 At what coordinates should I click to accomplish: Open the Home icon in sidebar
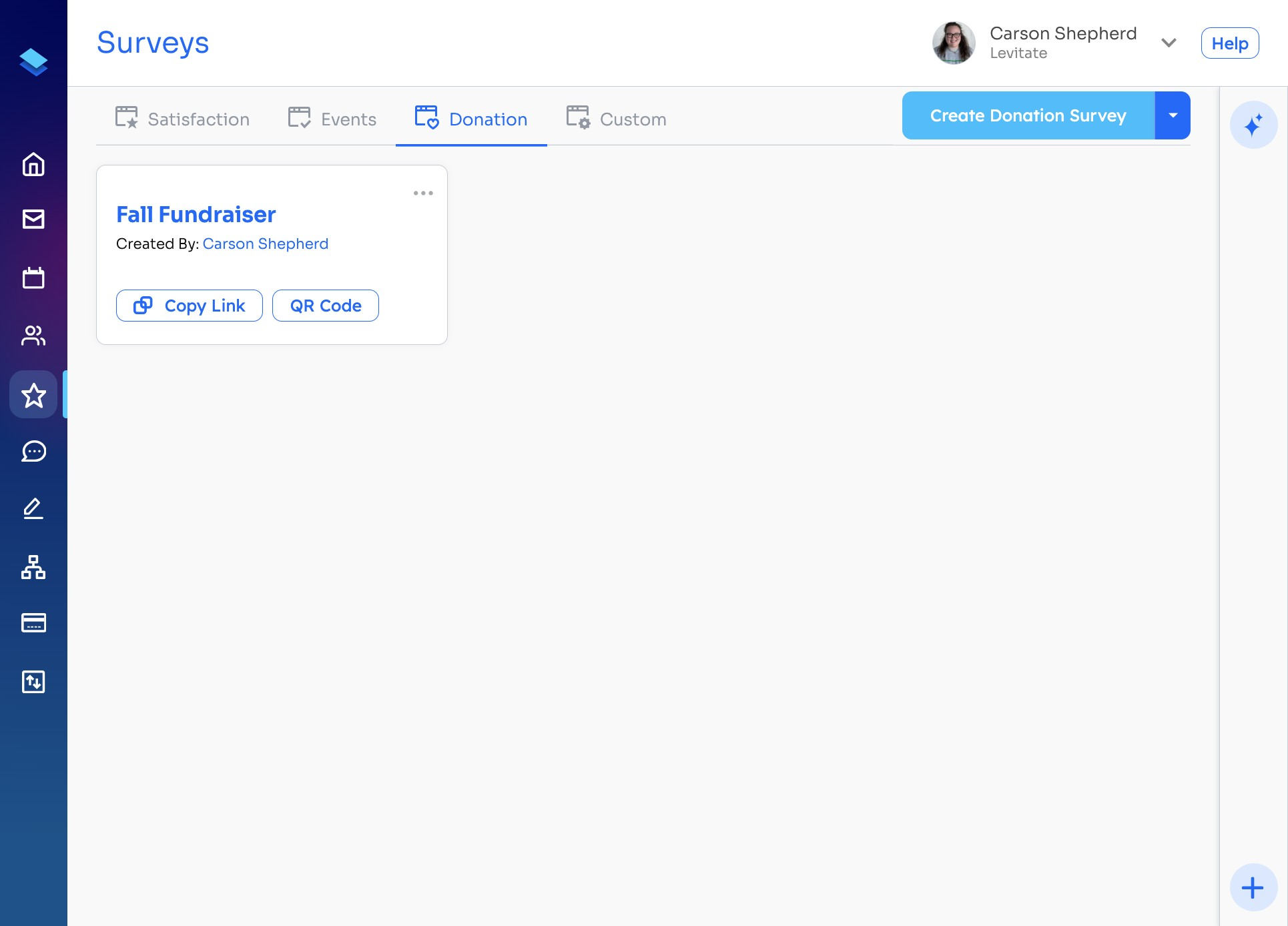coord(33,164)
